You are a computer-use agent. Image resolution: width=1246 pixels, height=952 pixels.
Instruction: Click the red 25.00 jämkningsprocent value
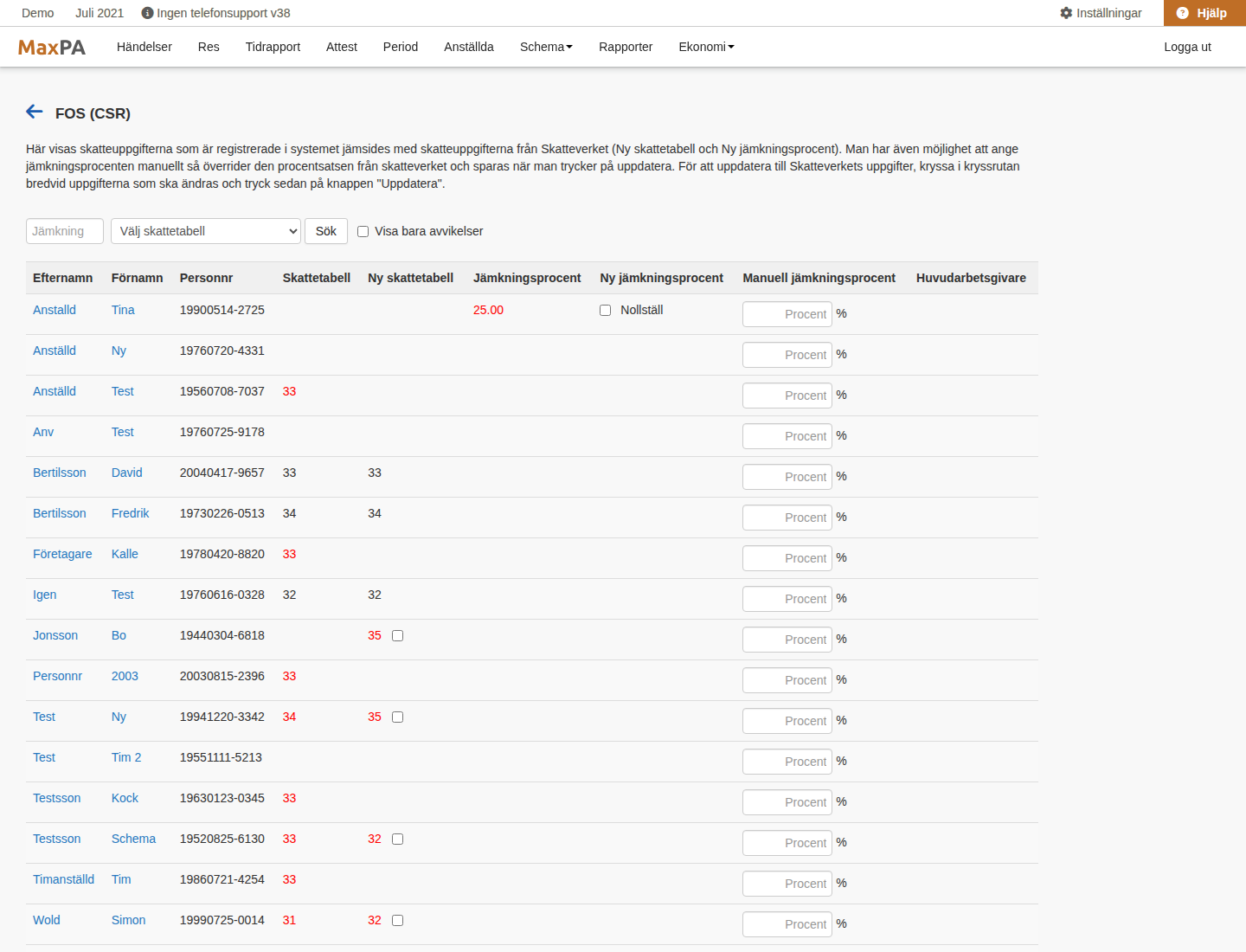pyautogui.click(x=488, y=310)
